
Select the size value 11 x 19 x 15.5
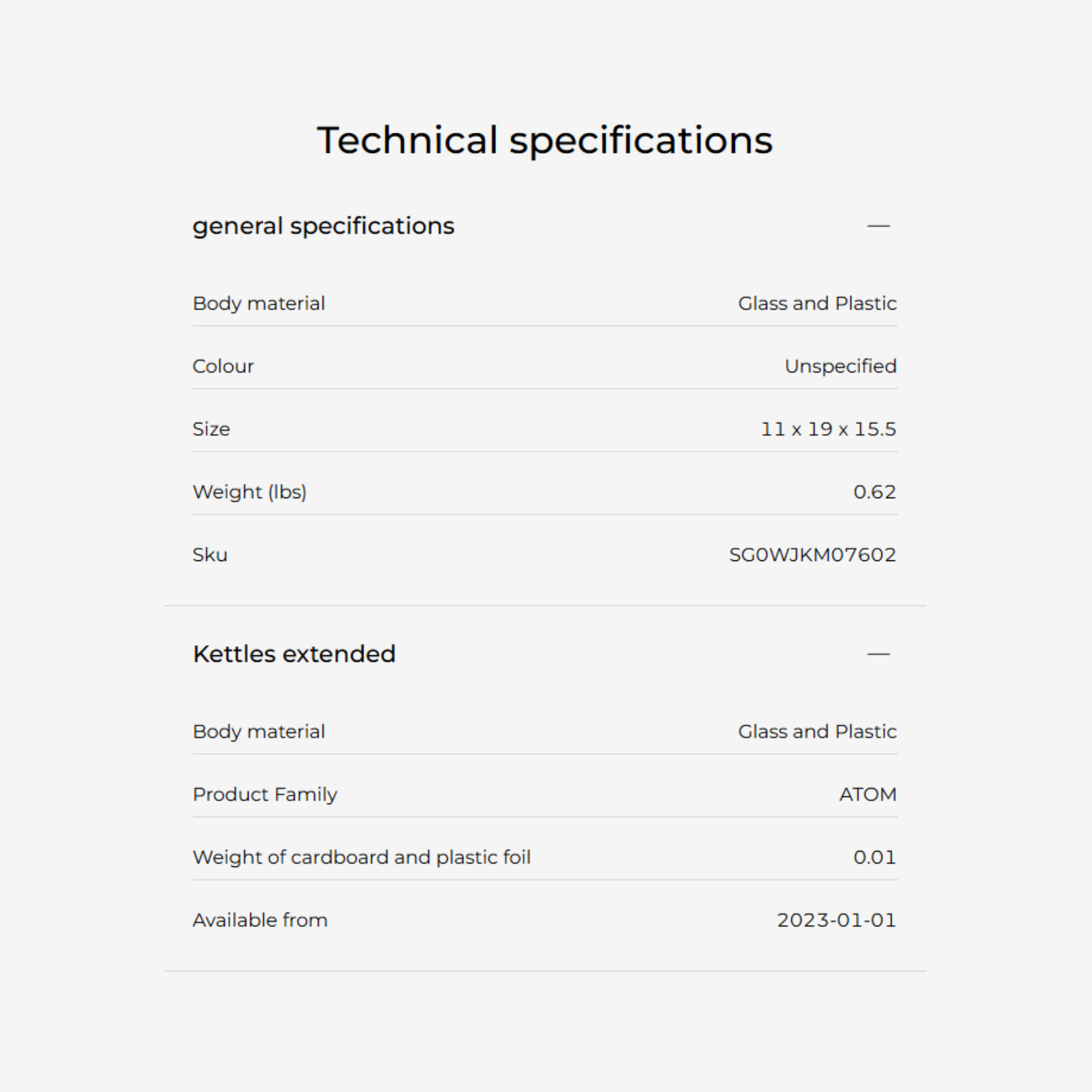click(x=828, y=429)
